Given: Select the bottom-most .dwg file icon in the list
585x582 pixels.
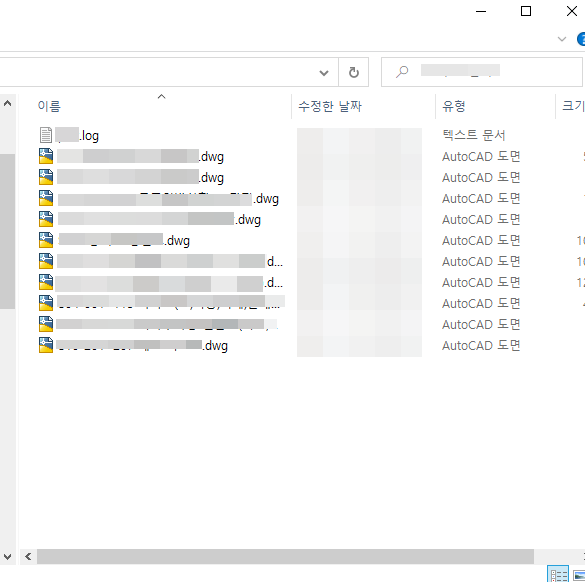Looking at the screenshot, I should (x=46, y=345).
